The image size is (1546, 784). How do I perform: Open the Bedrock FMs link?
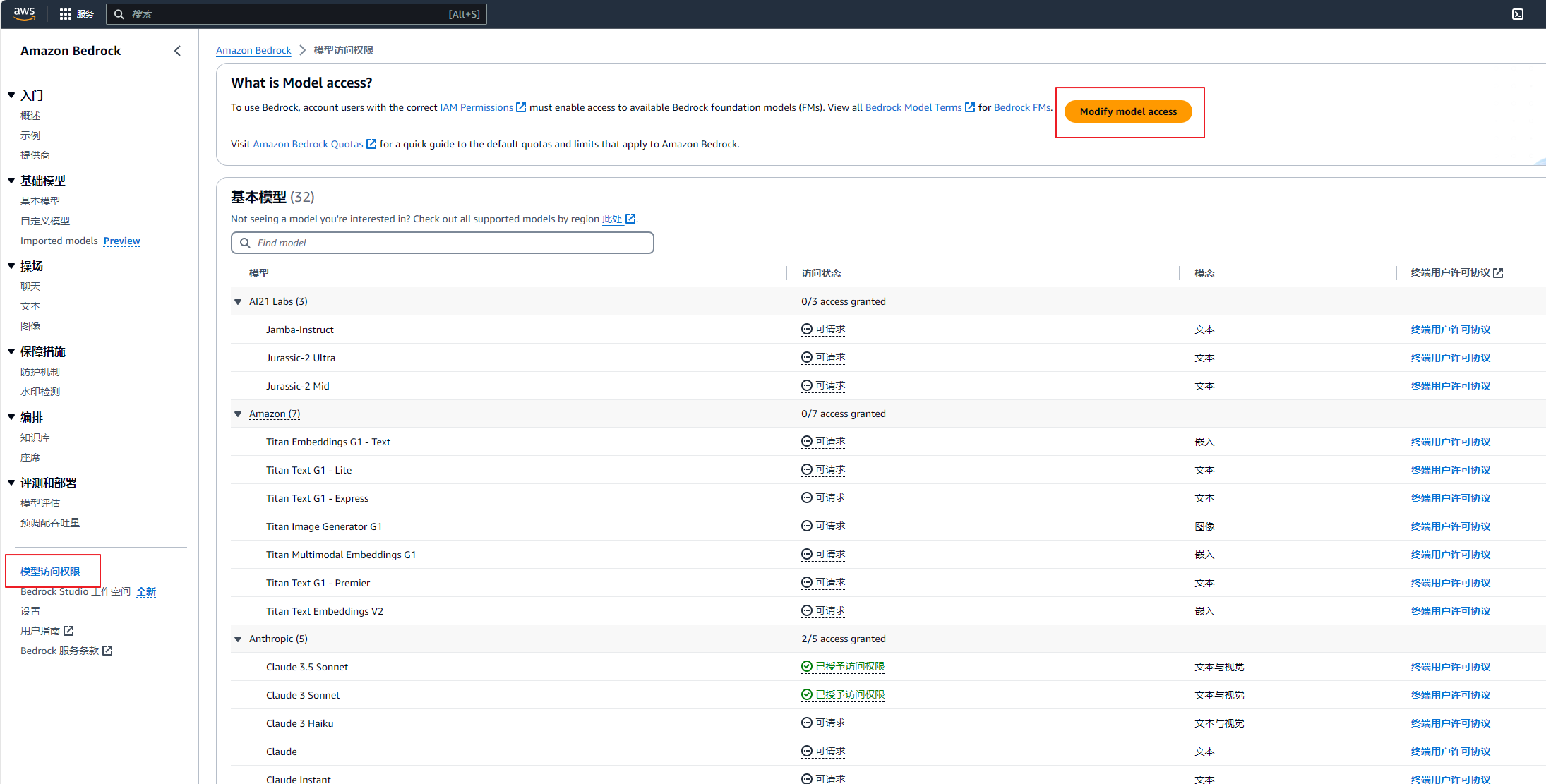click(x=1021, y=107)
